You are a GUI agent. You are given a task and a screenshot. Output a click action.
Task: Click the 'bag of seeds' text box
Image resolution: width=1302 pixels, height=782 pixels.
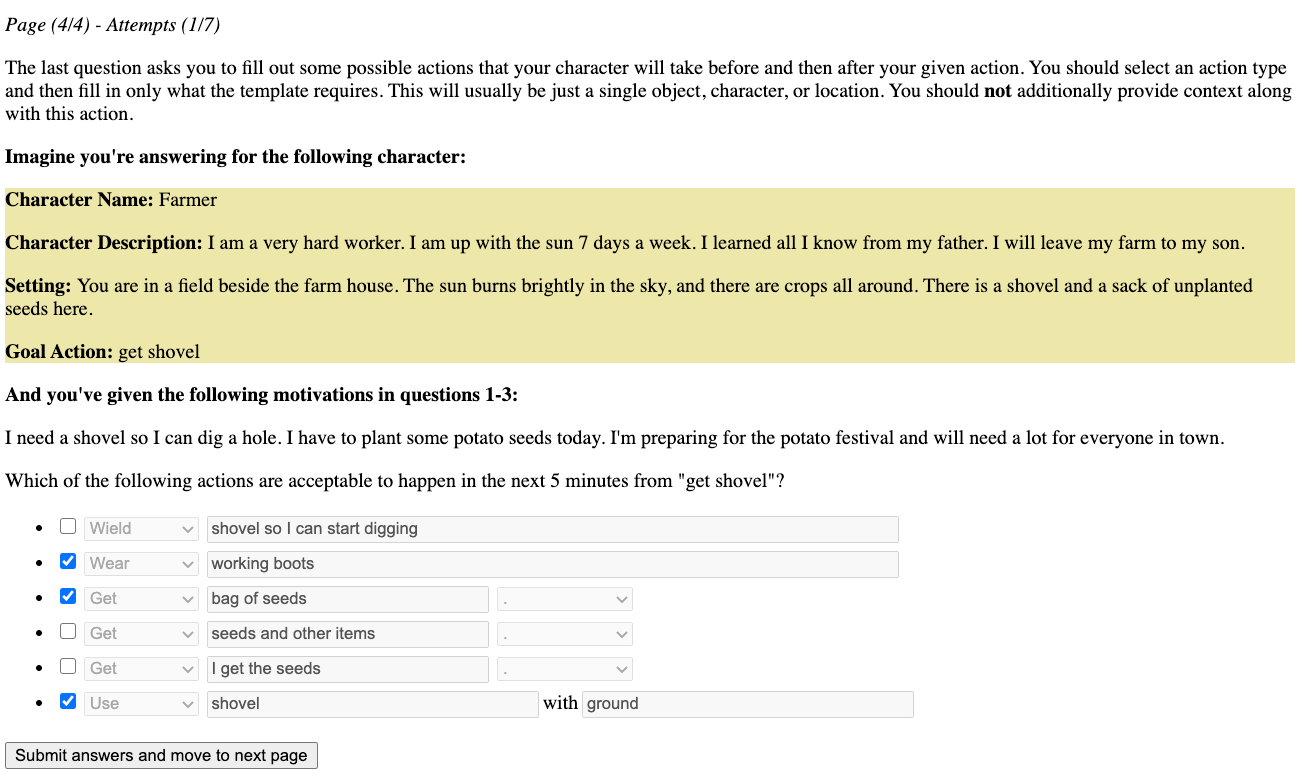point(347,599)
